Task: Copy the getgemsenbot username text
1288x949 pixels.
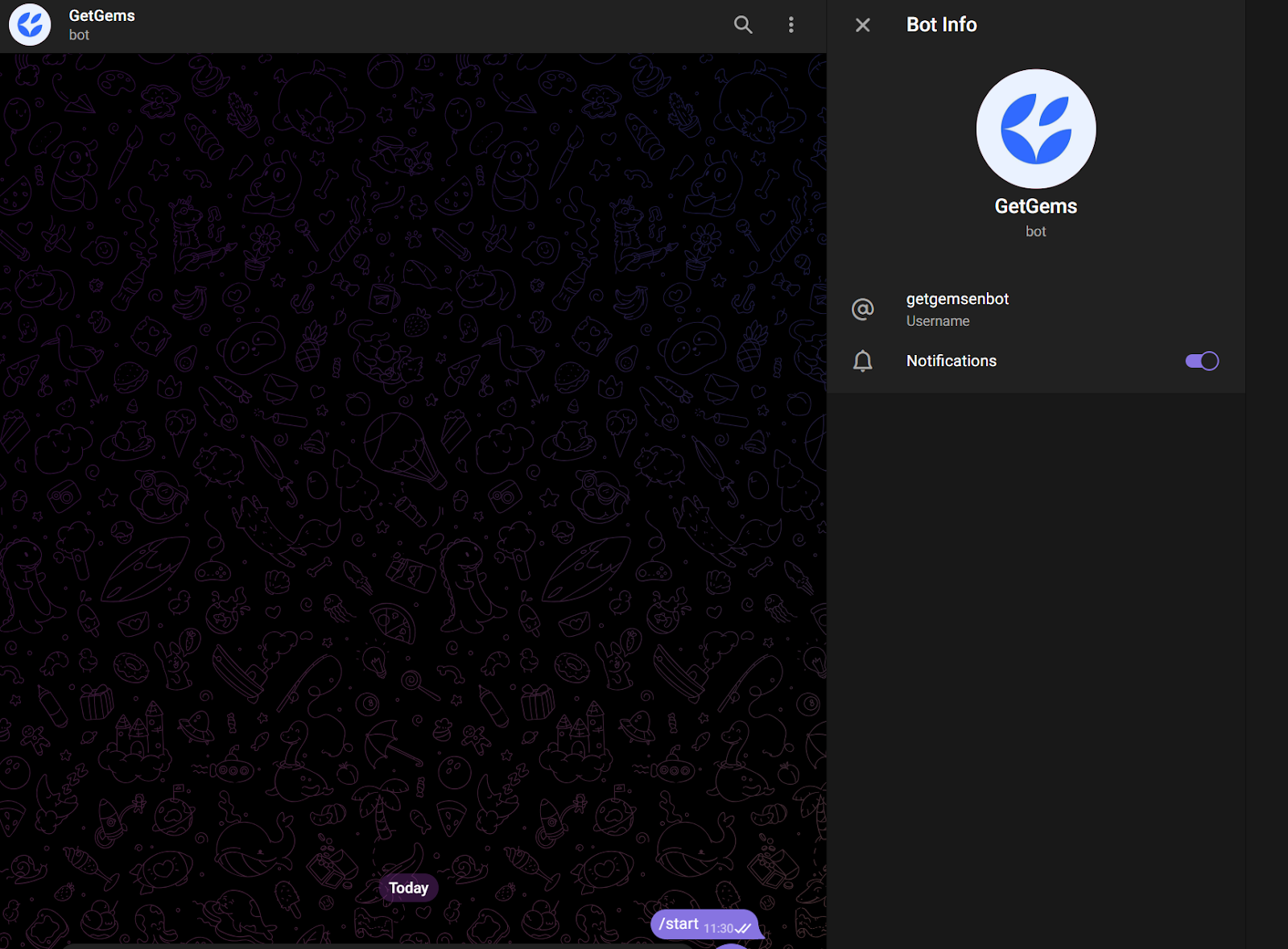Action: tap(956, 299)
